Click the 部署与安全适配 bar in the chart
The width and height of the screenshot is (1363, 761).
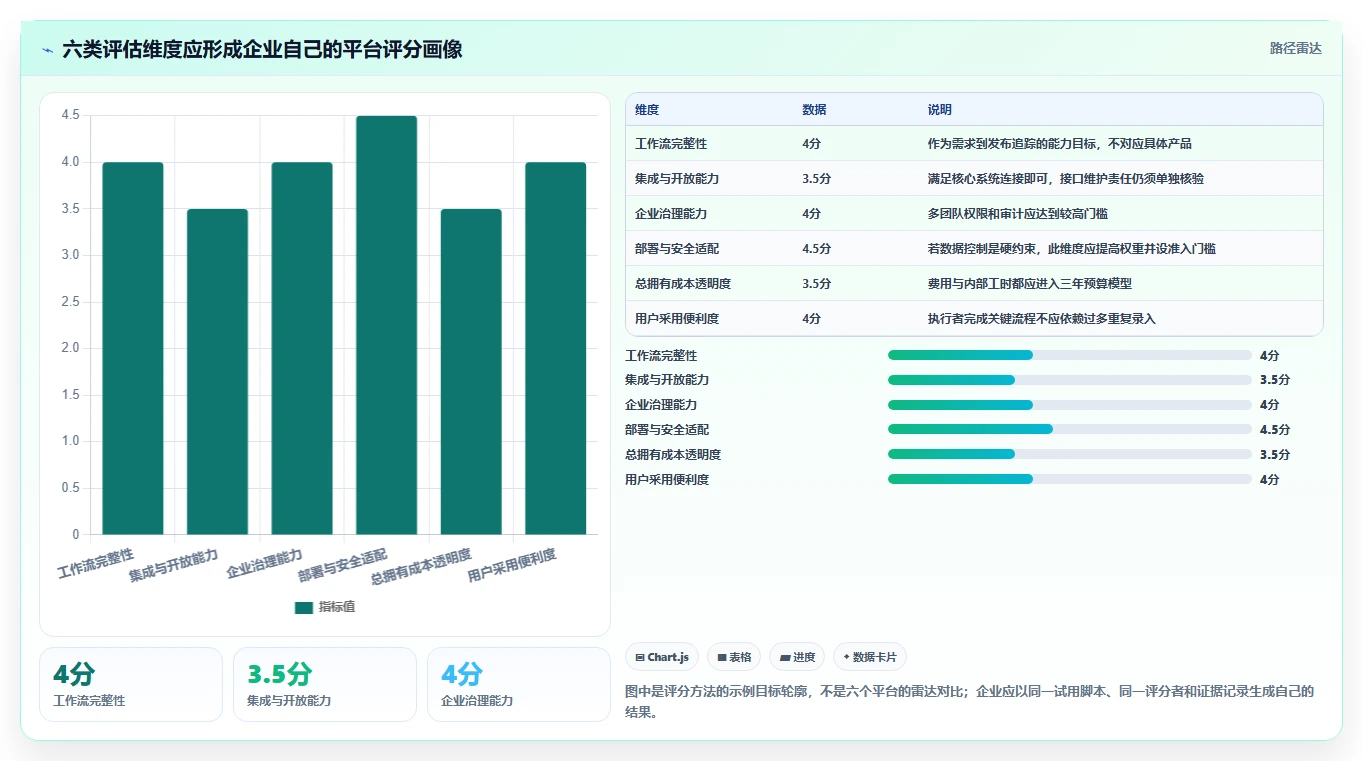point(387,325)
